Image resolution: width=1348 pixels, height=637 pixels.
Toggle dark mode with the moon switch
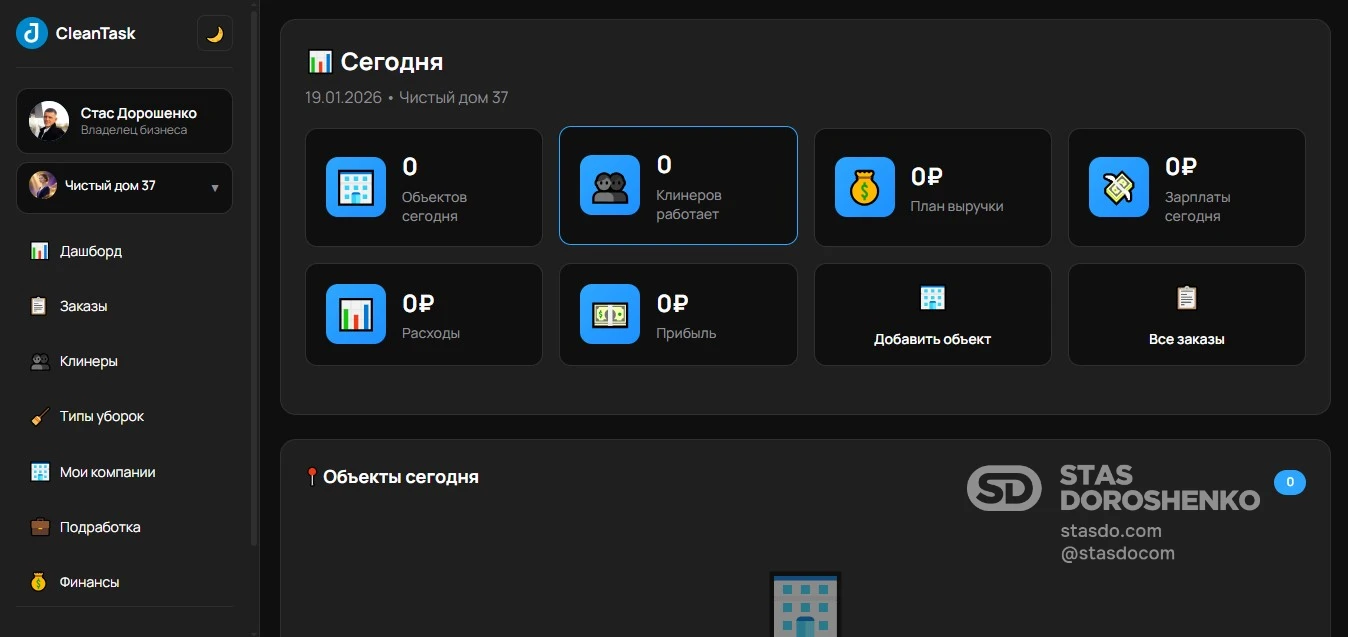click(x=214, y=33)
